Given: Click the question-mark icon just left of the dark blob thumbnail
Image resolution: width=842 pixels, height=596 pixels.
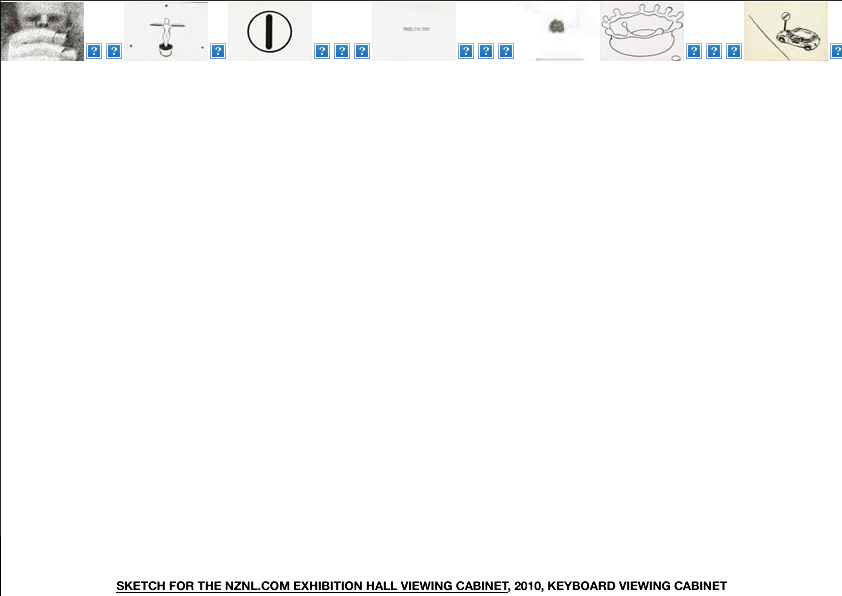Looking at the screenshot, I should (506, 51).
